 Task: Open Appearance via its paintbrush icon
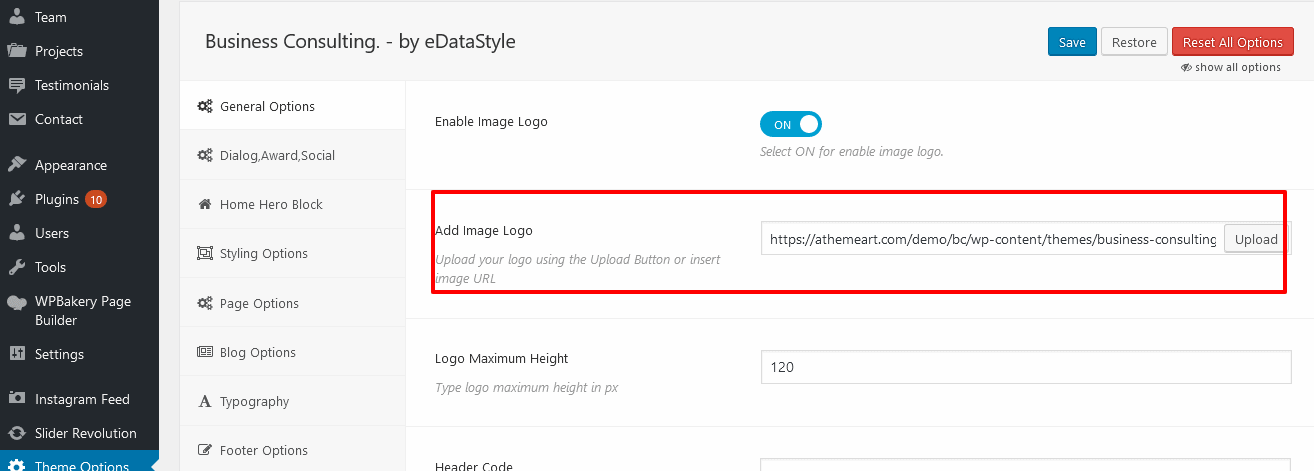(x=17, y=165)
